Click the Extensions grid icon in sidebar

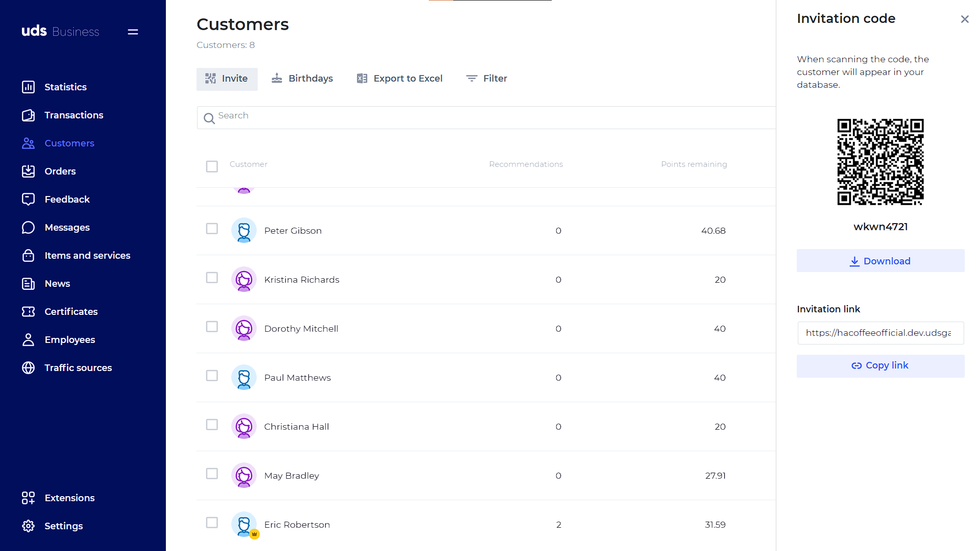click(x=28, y=498)
